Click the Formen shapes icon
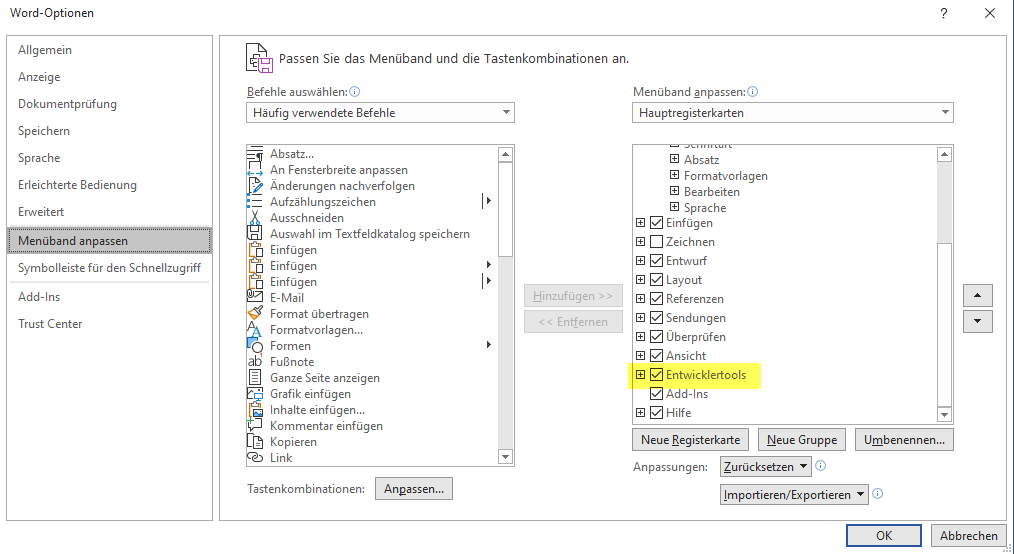 [255, 346]
